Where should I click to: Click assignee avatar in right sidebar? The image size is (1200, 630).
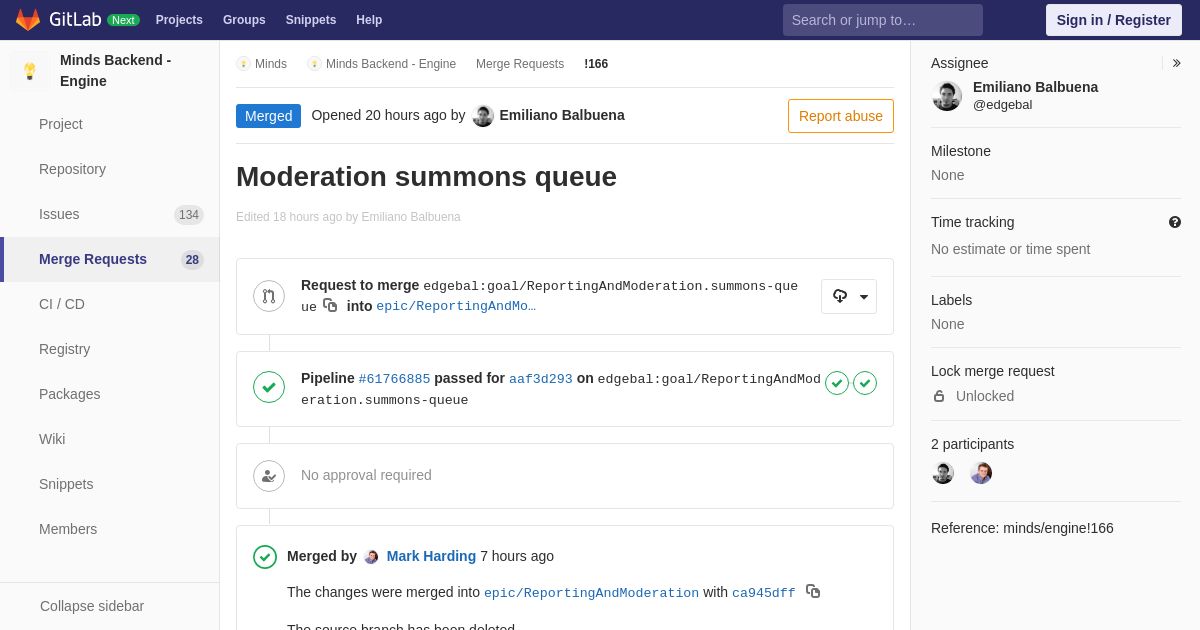pos(947,96)
